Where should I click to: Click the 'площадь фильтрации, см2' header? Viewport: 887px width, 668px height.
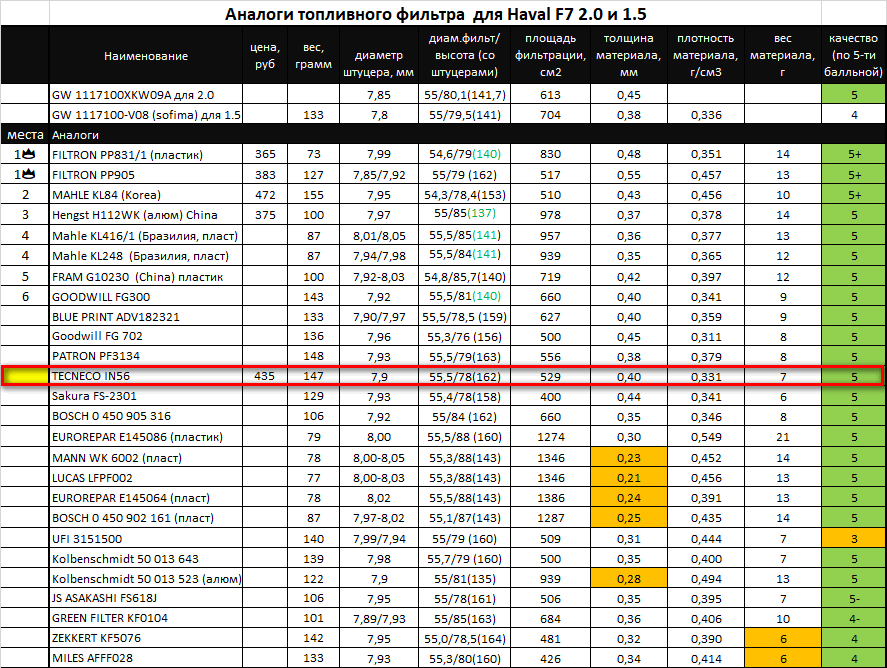click(550, 55)
